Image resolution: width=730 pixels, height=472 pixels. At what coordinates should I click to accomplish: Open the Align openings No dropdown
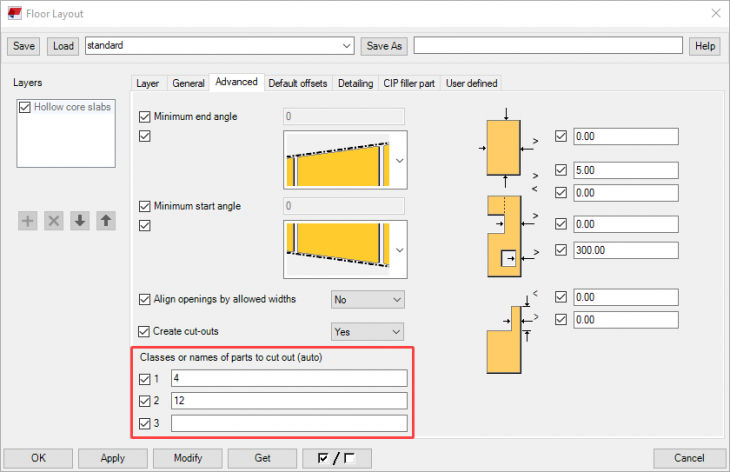point(367,299)
